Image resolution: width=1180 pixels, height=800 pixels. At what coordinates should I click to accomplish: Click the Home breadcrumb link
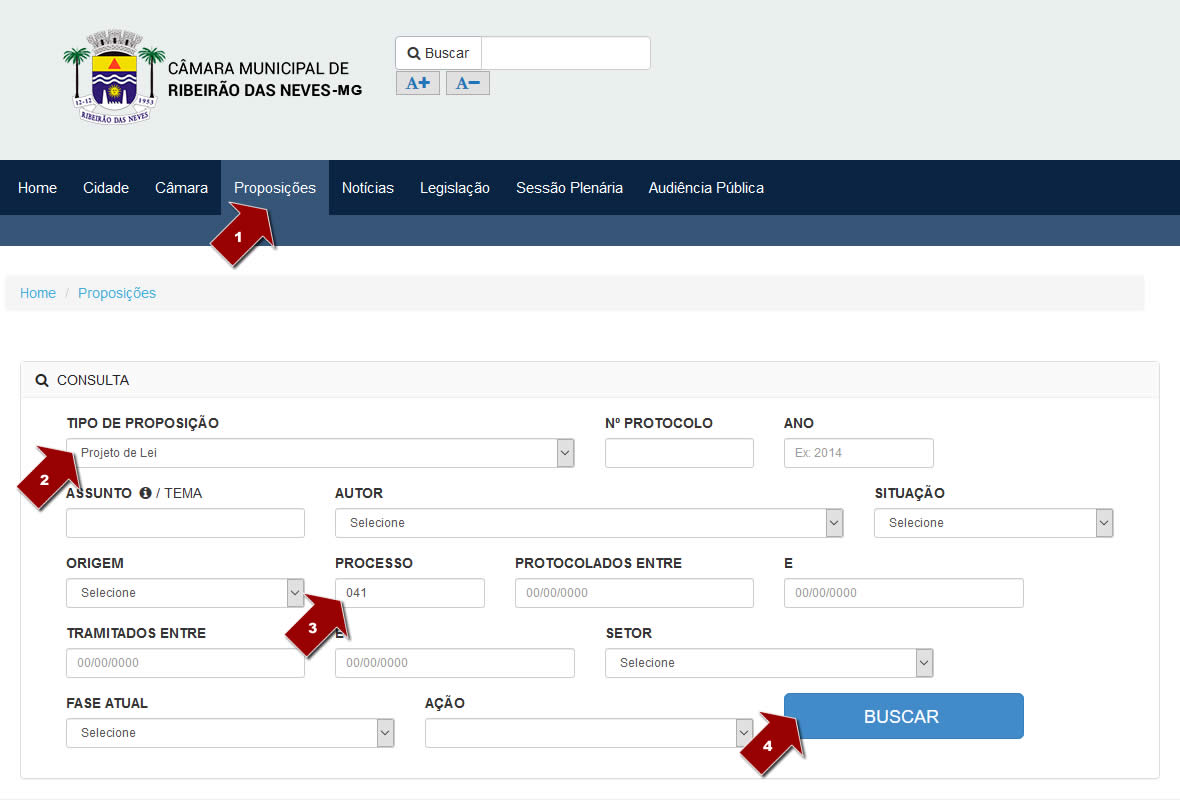click(x=38, y=293)
